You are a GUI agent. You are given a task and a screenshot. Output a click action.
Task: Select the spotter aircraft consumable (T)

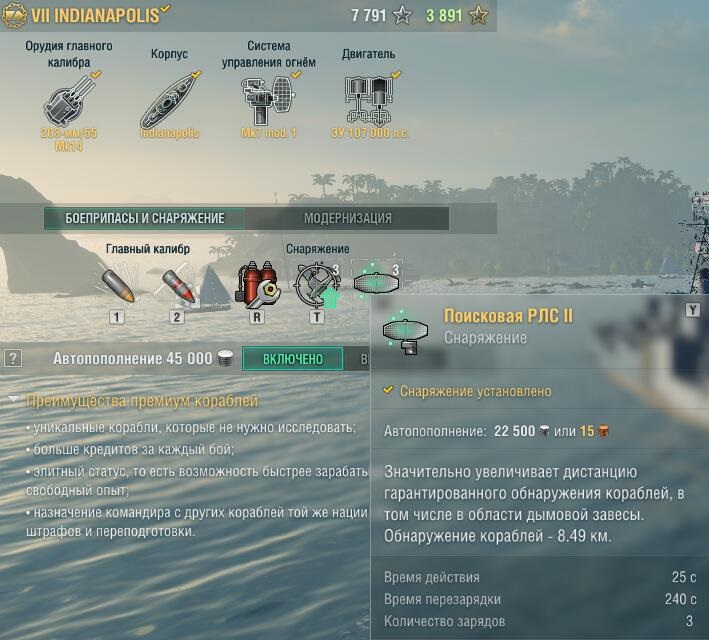(x=317, y=284)
